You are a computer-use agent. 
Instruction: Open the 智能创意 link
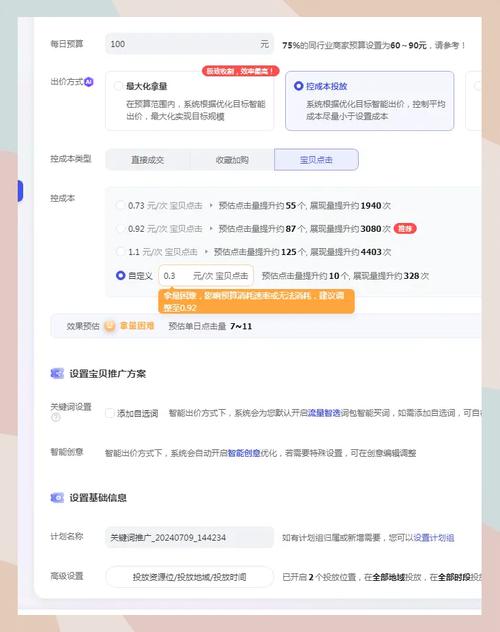tap(244, 453)
